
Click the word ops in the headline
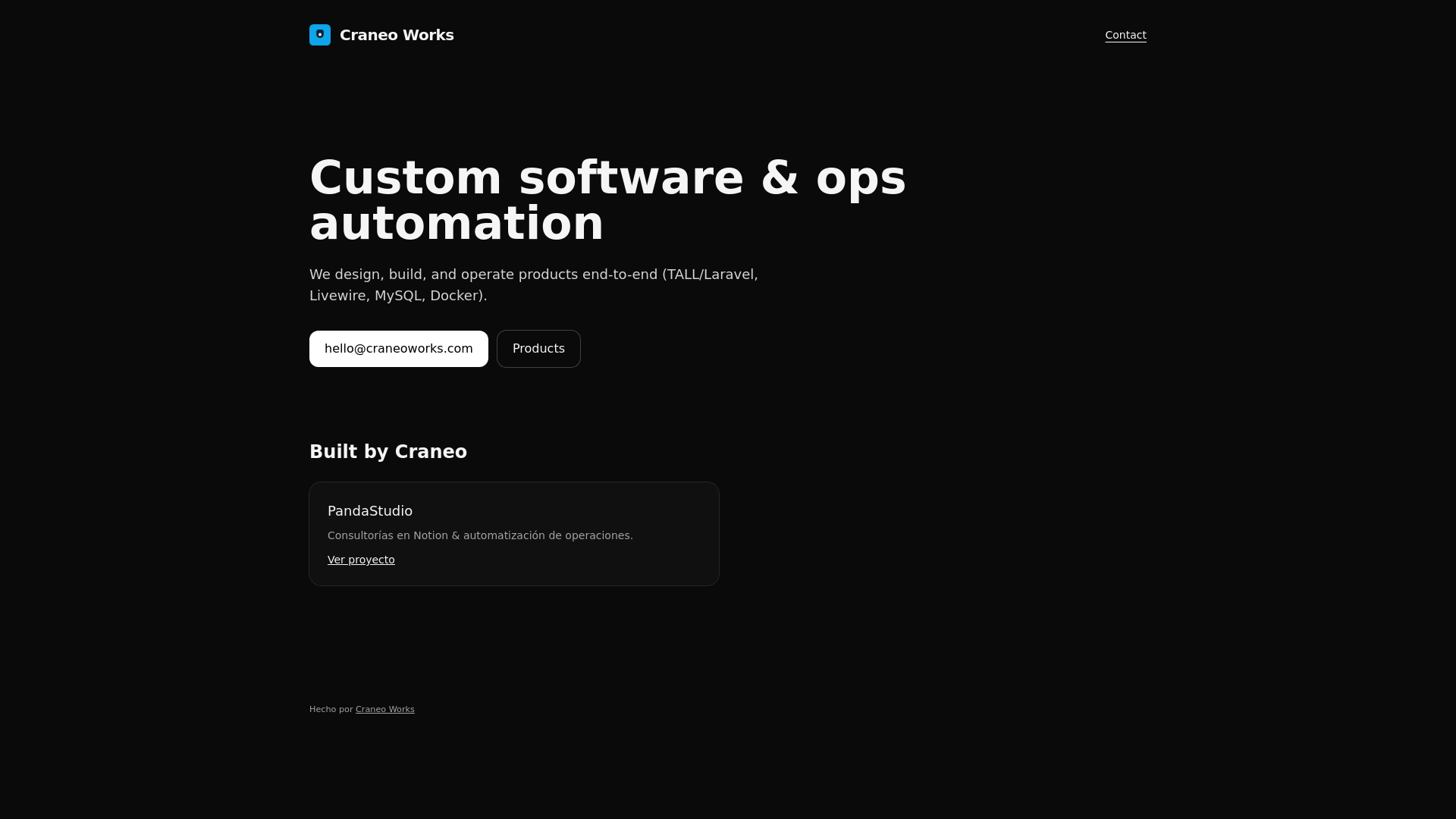tap(861, 180)
